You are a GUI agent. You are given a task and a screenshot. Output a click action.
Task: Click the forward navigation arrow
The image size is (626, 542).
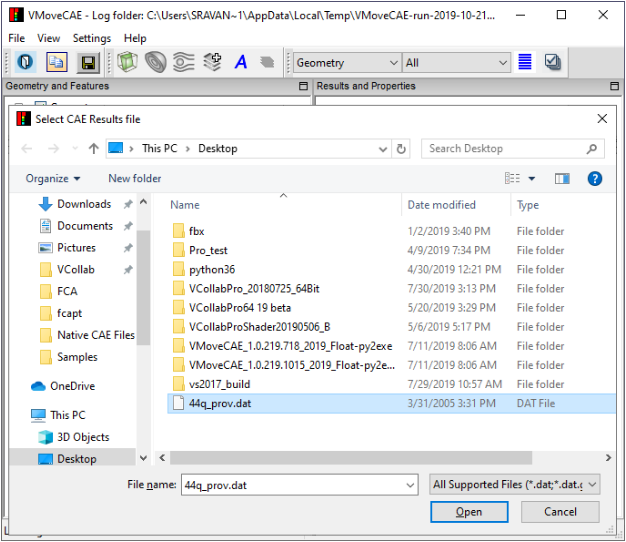click(53, 148)
